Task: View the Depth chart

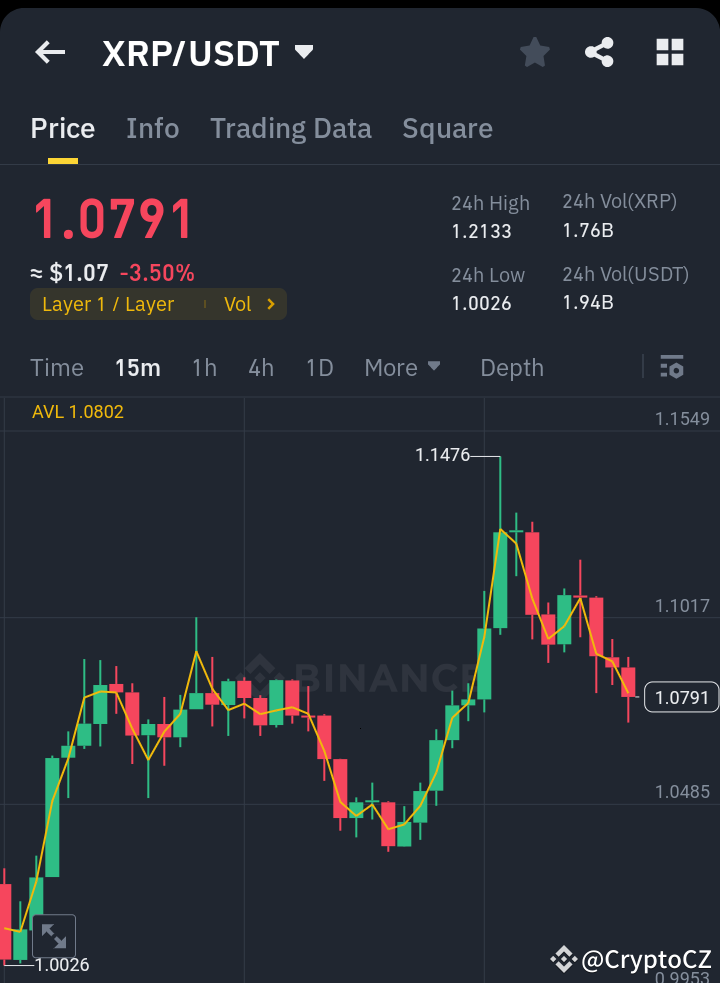Action: click(511, 367)
